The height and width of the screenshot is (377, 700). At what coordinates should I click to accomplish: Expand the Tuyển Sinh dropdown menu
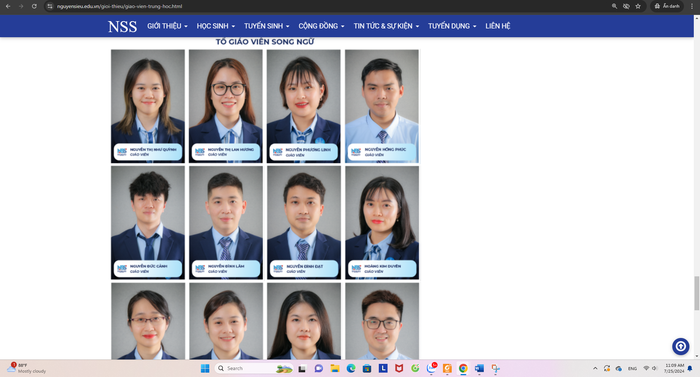[267, 26]
